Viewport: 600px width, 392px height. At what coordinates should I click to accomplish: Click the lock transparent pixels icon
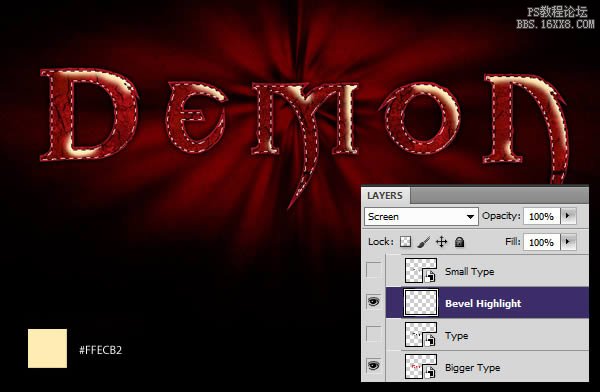[x=406, y=242]
